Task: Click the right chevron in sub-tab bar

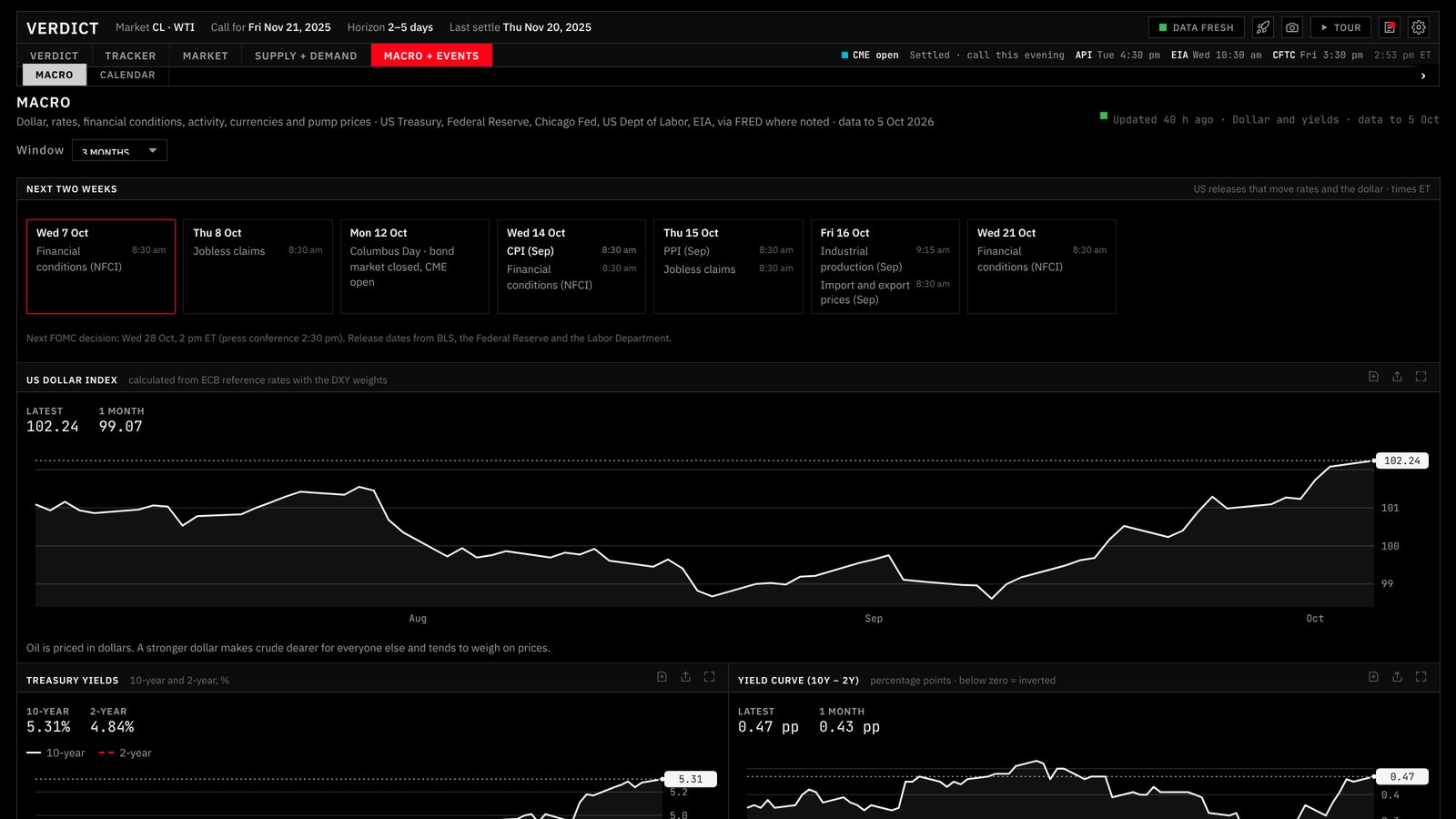Action: pyautogui.click(x=1423, y=76)
